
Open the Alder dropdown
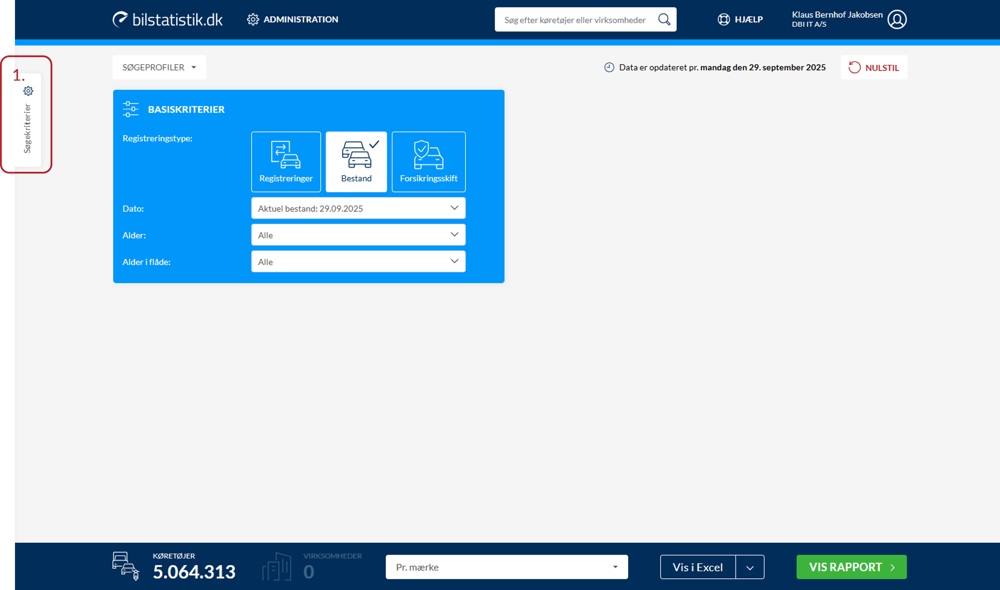point(358,235)
